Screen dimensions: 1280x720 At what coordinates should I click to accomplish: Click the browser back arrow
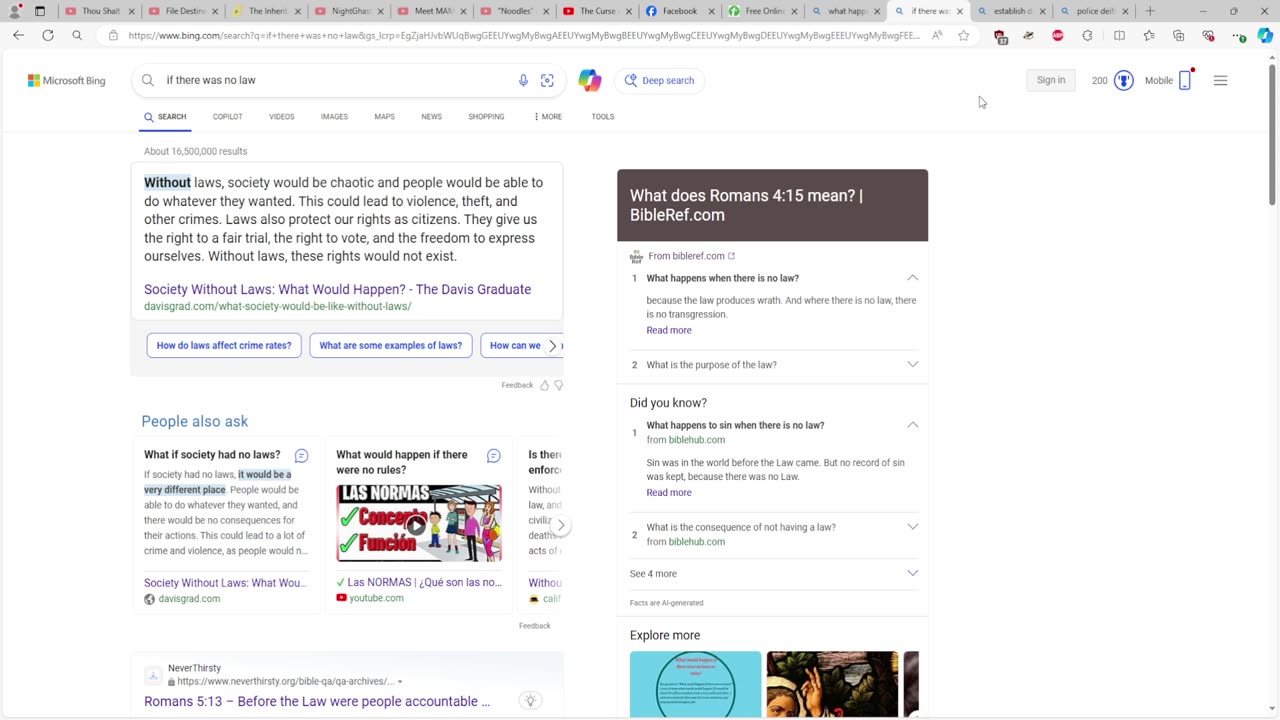18,35
